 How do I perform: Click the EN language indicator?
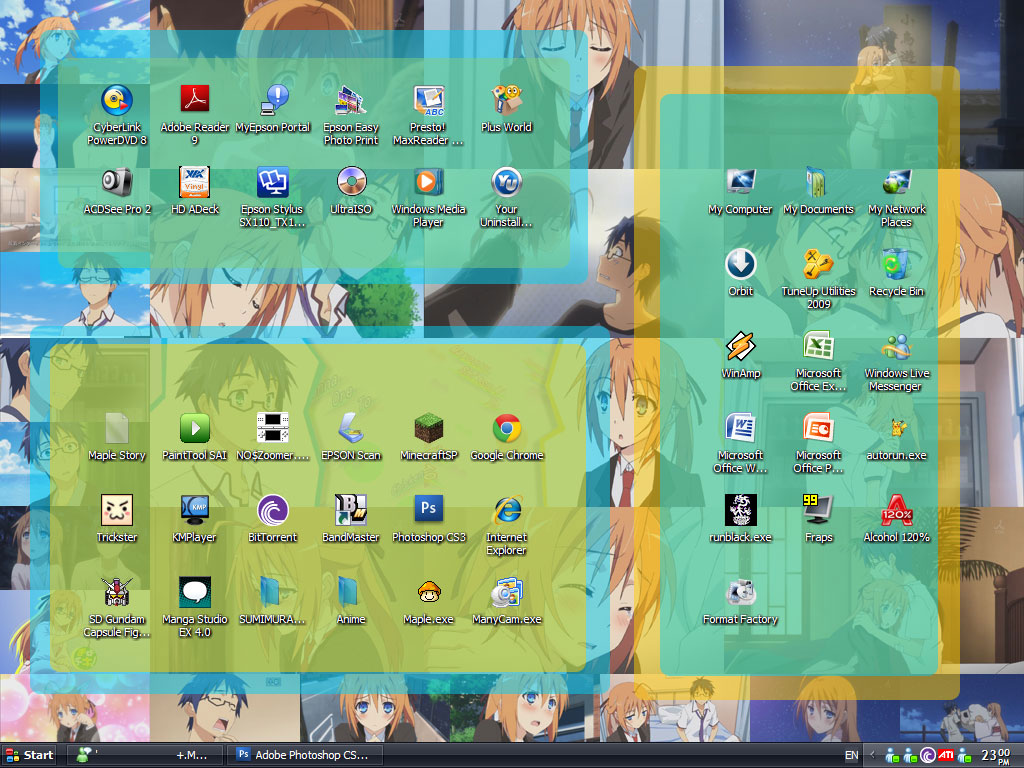[x=852, y=755]
